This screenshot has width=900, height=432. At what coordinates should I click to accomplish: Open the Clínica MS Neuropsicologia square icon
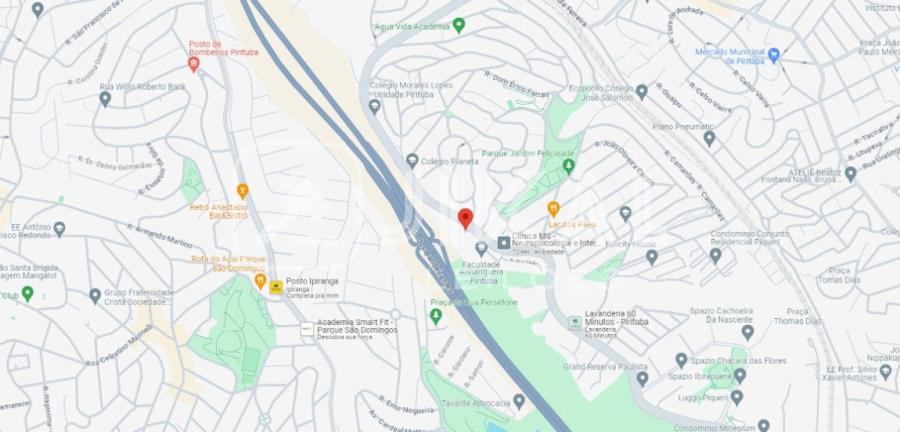coord(504,243)
